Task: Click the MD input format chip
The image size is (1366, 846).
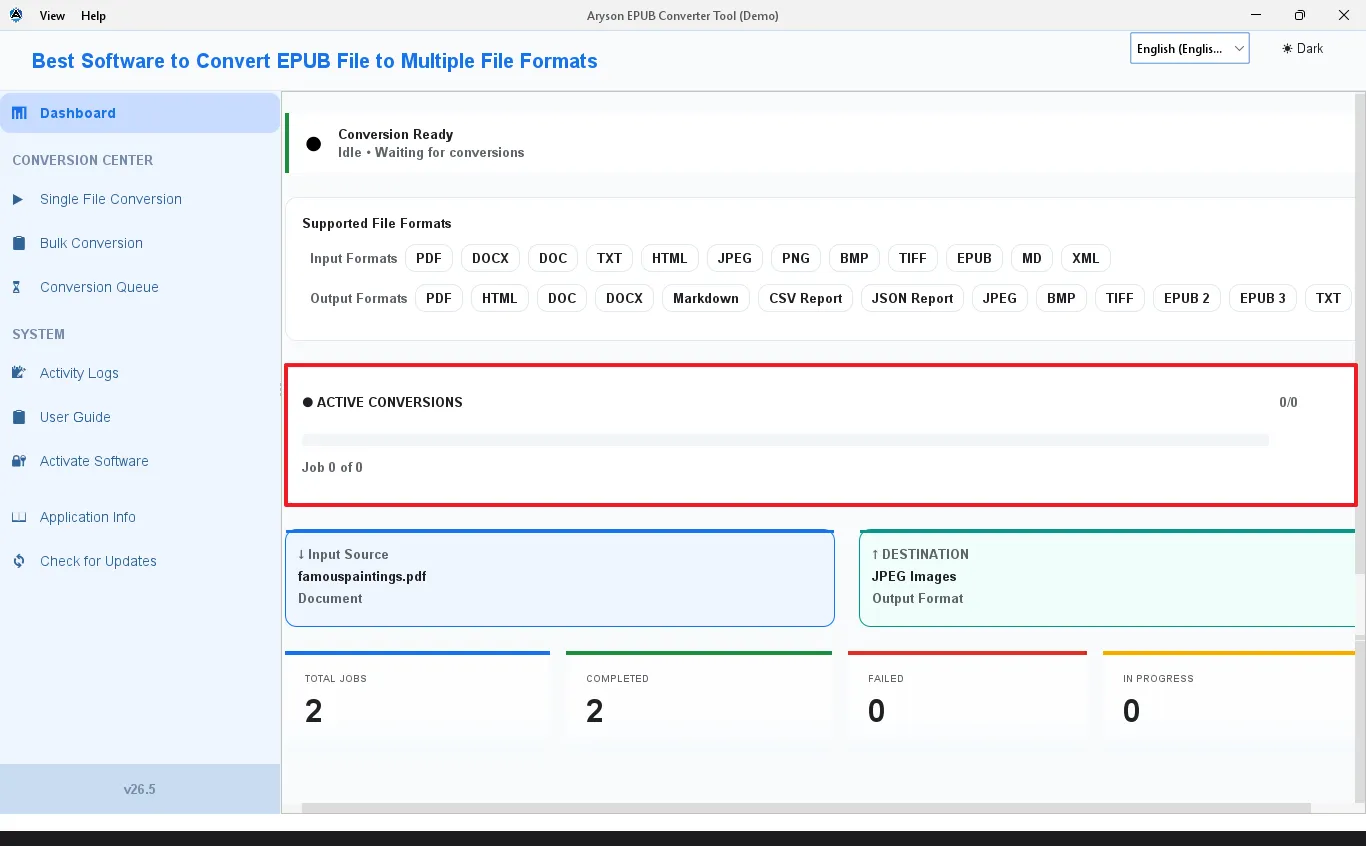Action: 1032,258
